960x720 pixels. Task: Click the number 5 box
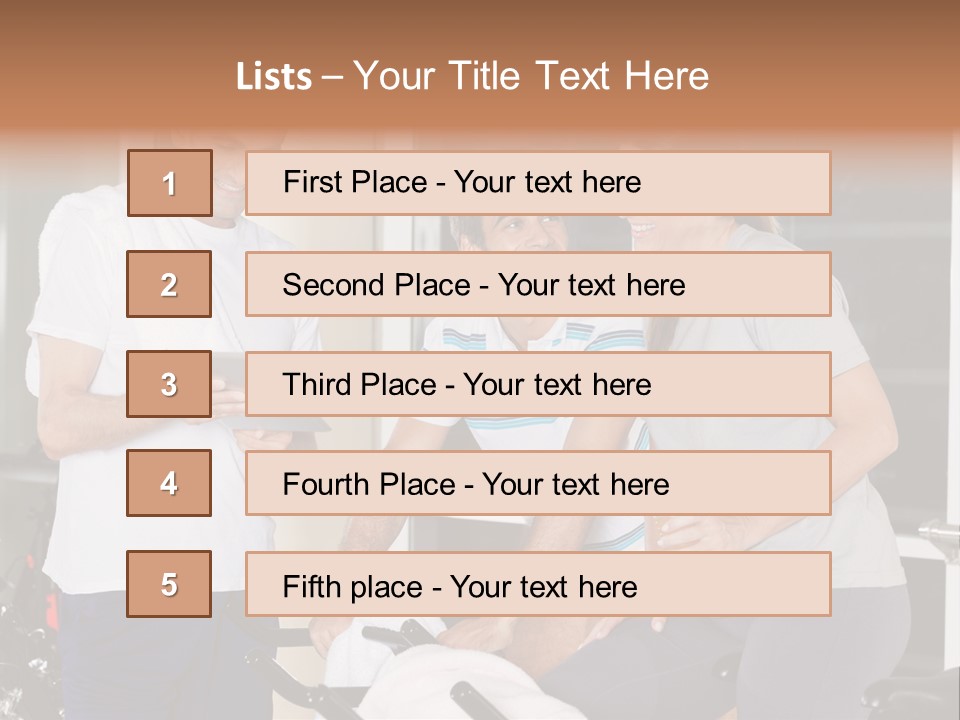pos(169,584)
